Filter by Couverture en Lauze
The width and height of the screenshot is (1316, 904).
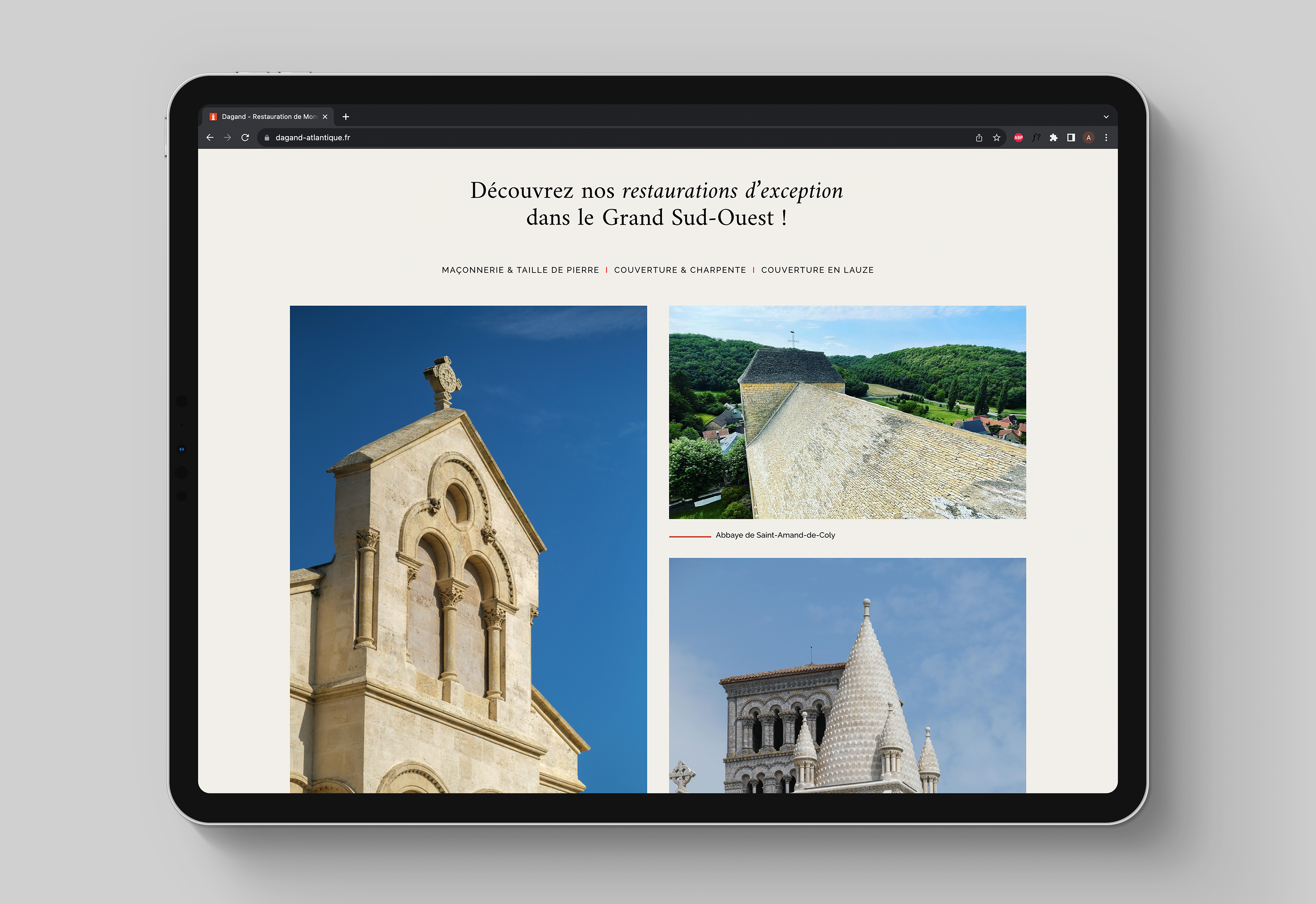(817, 270)
